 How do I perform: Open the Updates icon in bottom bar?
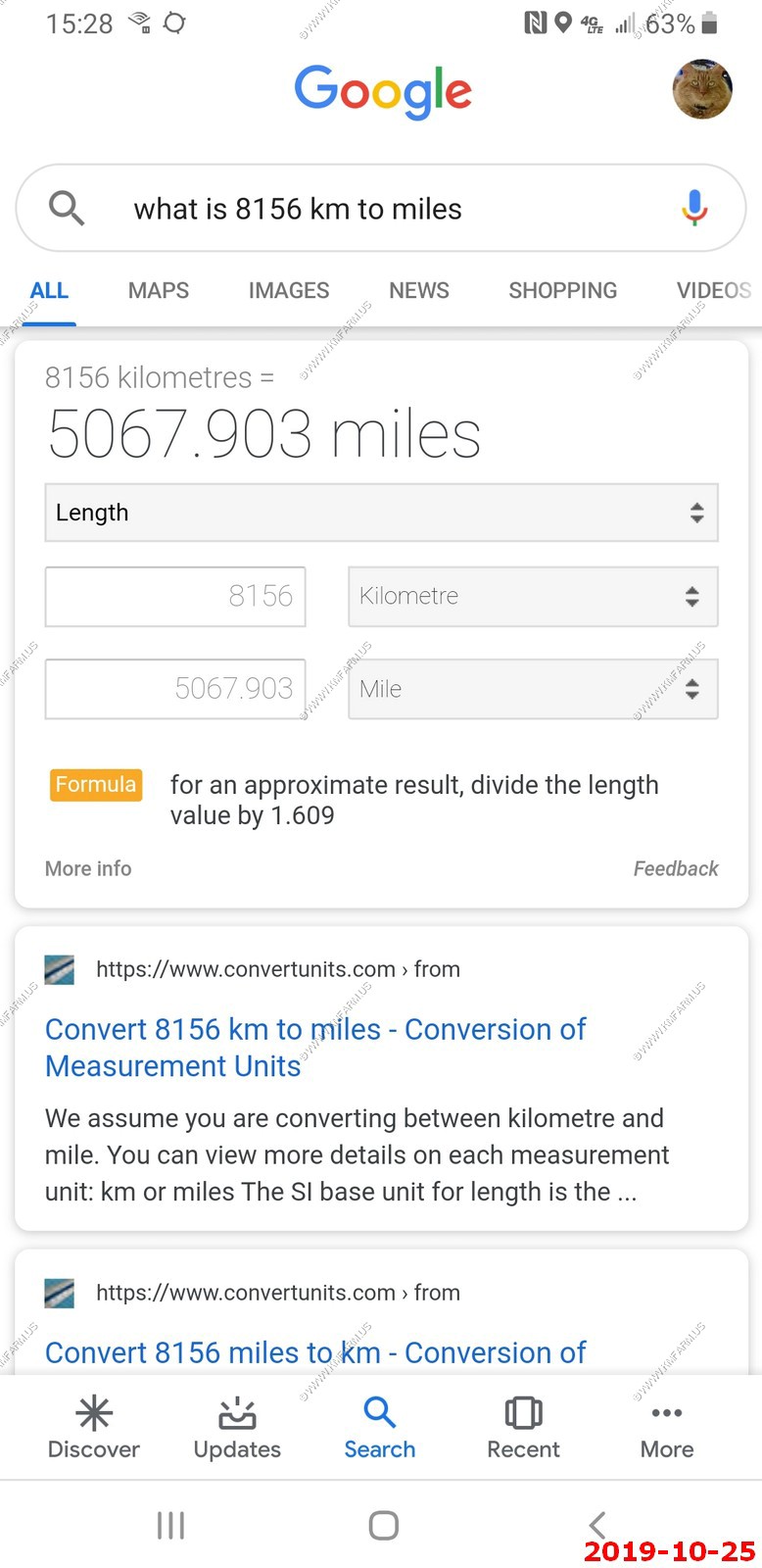tap(237, 1412)
